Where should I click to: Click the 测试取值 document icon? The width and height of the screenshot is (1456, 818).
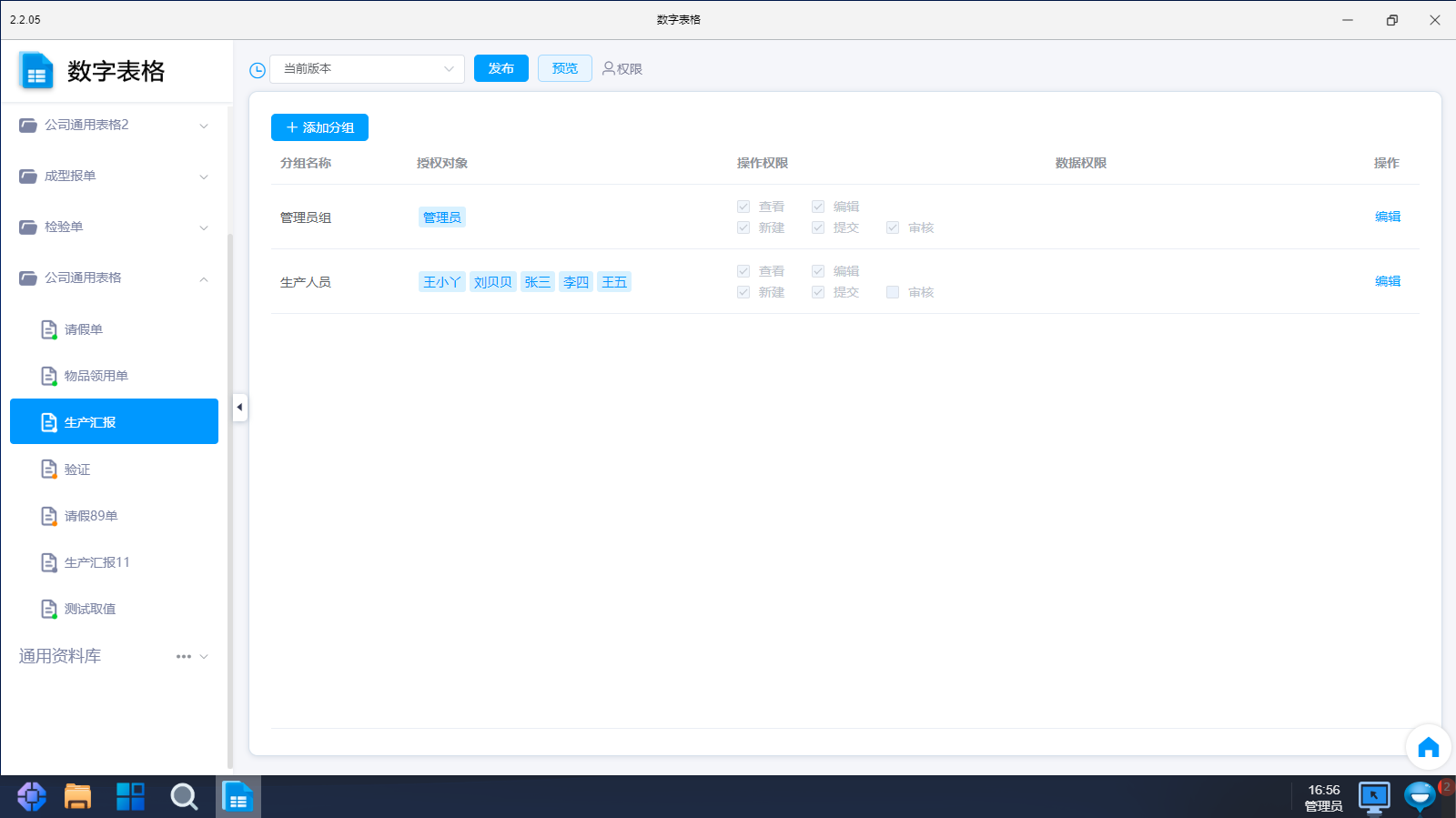click(49, 609)
